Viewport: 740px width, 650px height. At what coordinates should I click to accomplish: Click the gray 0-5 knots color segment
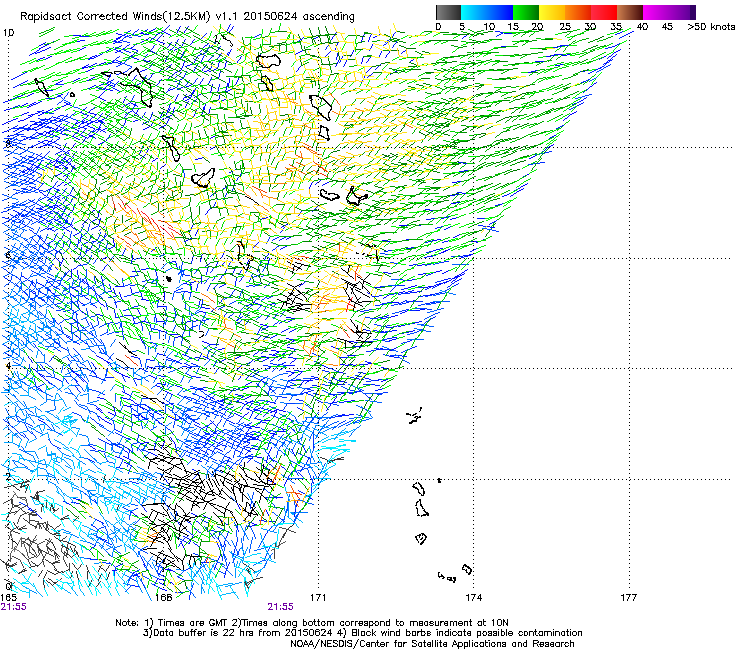coord(448,12)
